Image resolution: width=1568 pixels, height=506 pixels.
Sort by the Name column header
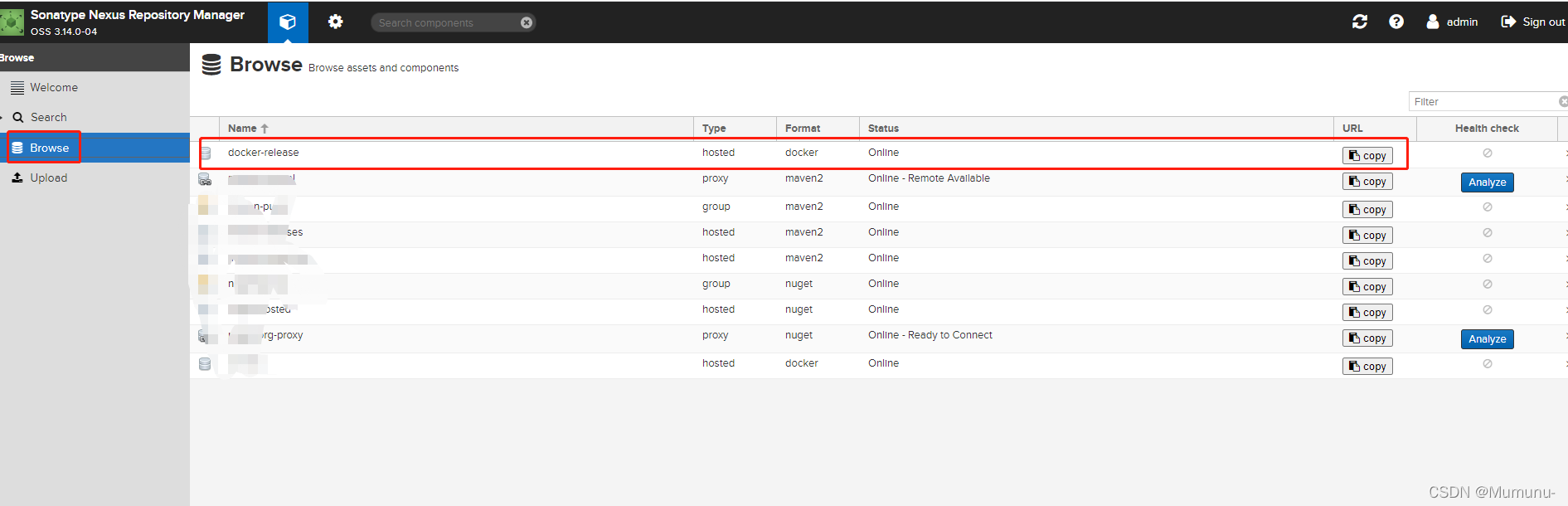point(456,129)
